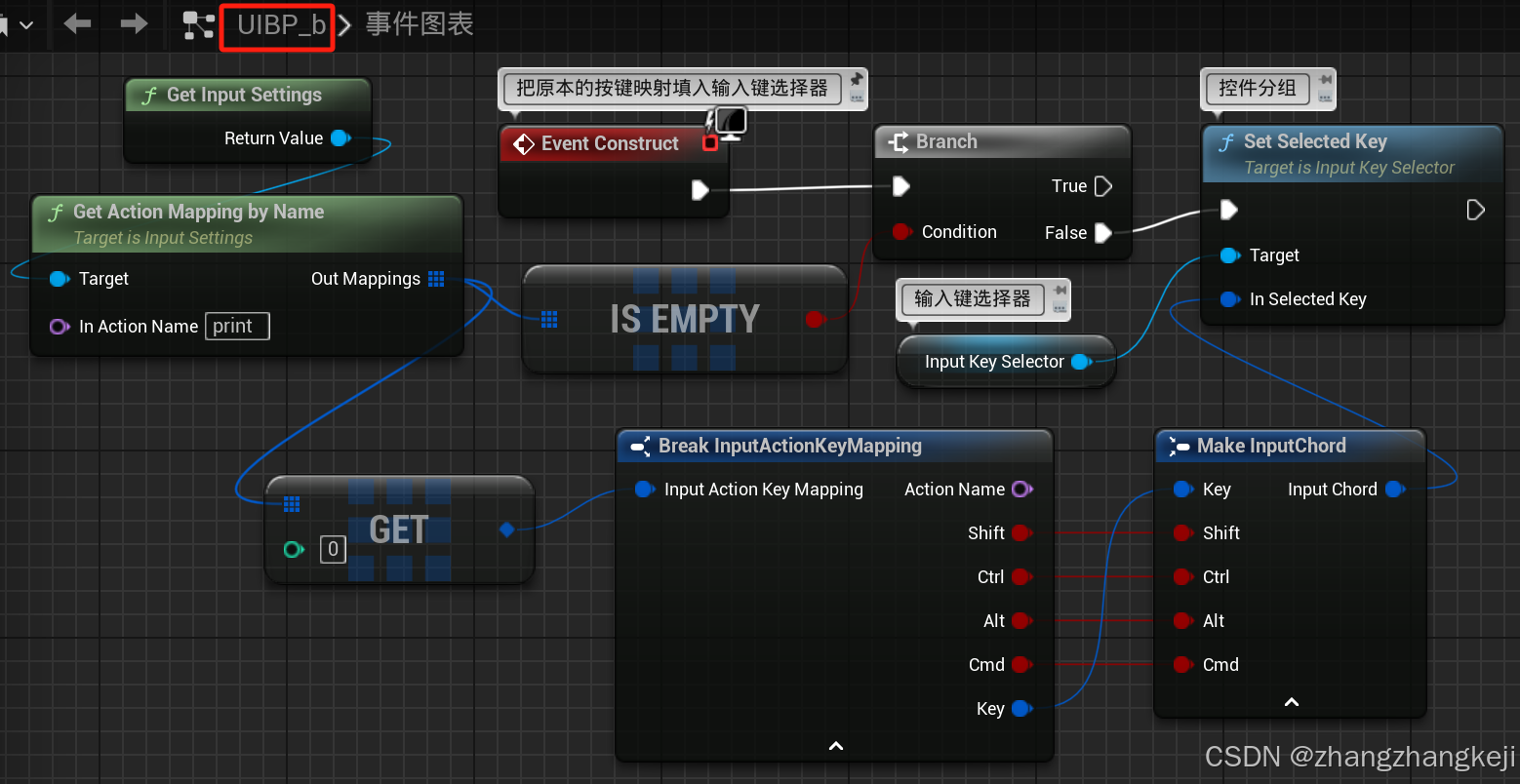
Task: Click the GET node diamond output pin
Action: [x=506, y=529]
